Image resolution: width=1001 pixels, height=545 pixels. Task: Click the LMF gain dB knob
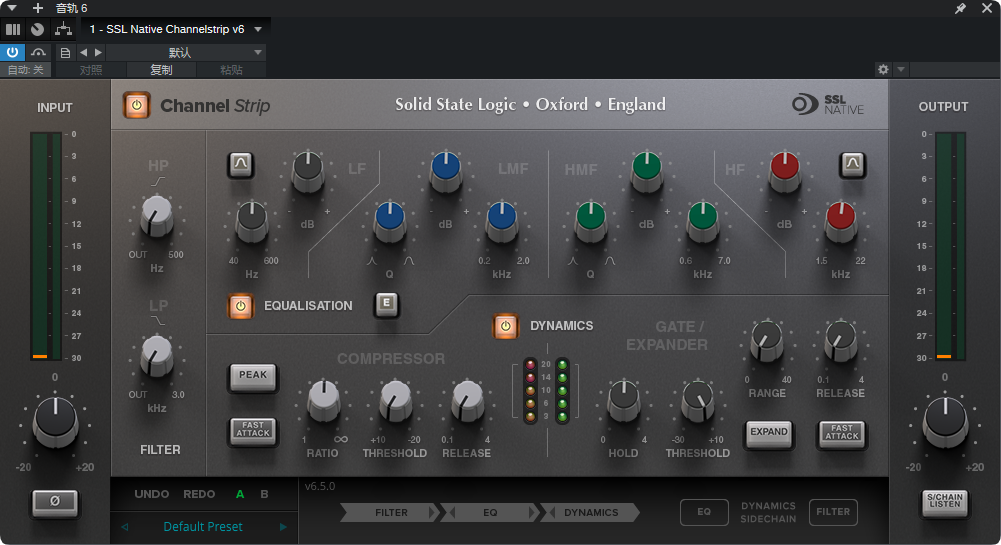click(446, 171)
